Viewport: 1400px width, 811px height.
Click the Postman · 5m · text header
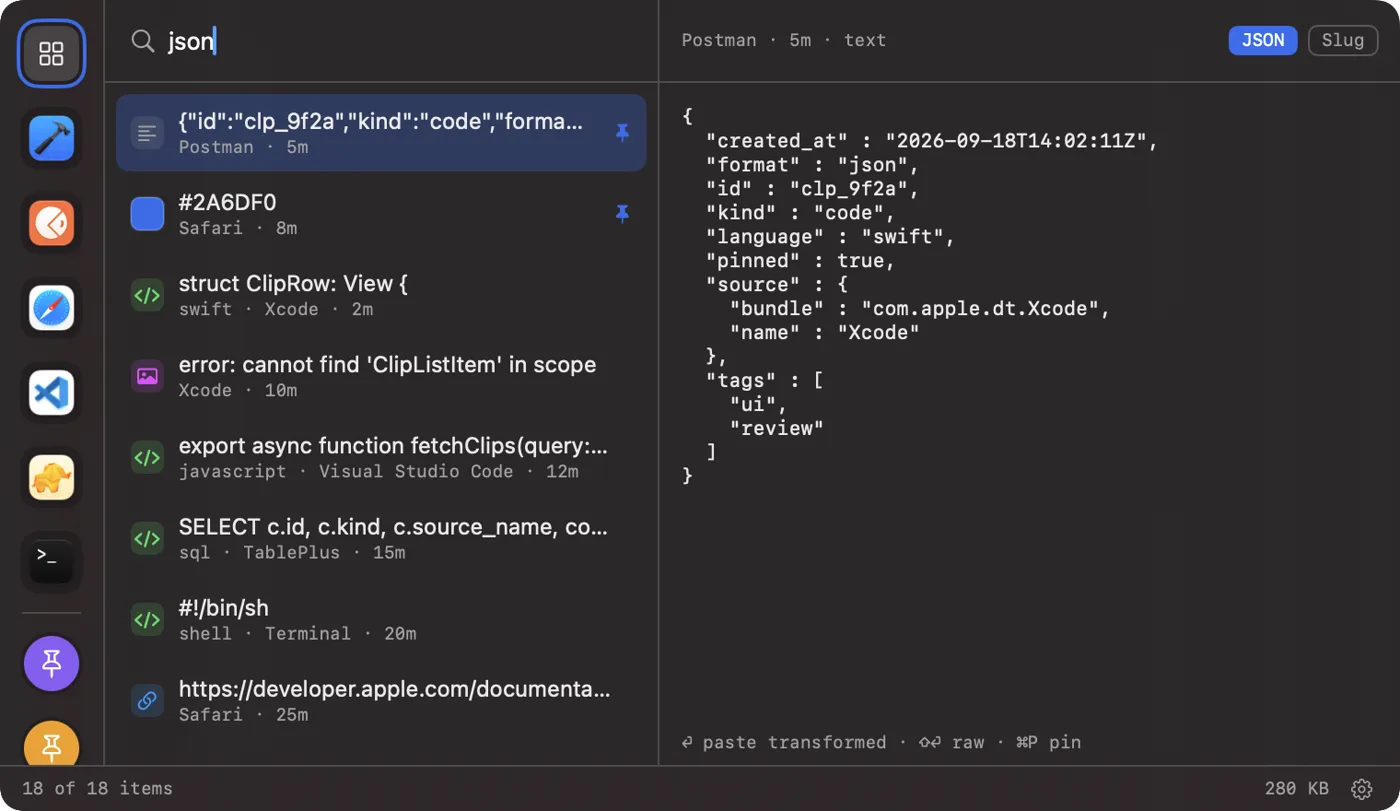pyautogui.click(x=784, y=40)
